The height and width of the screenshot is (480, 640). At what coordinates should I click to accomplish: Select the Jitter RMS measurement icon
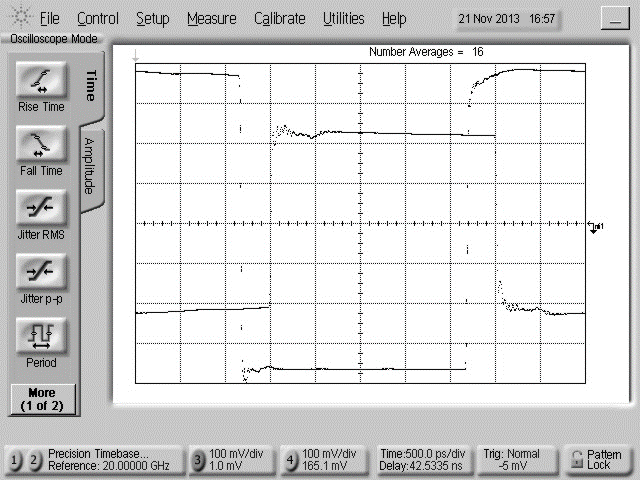tap(41, 208)
